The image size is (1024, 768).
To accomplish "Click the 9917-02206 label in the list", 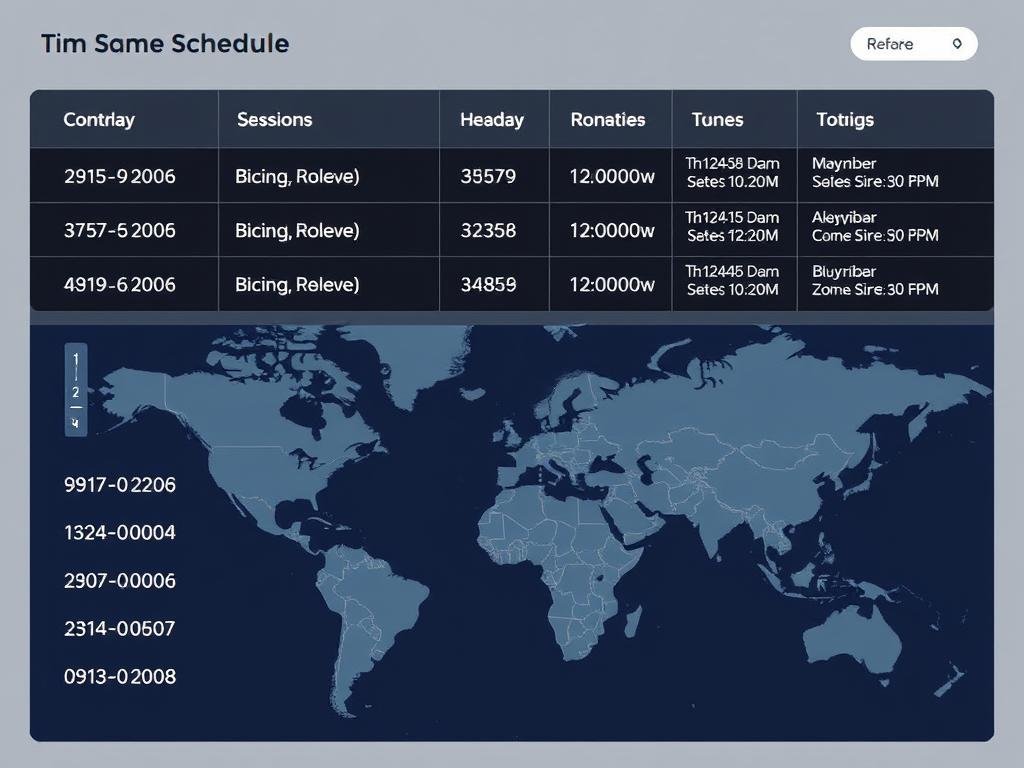I will (120, 484).
